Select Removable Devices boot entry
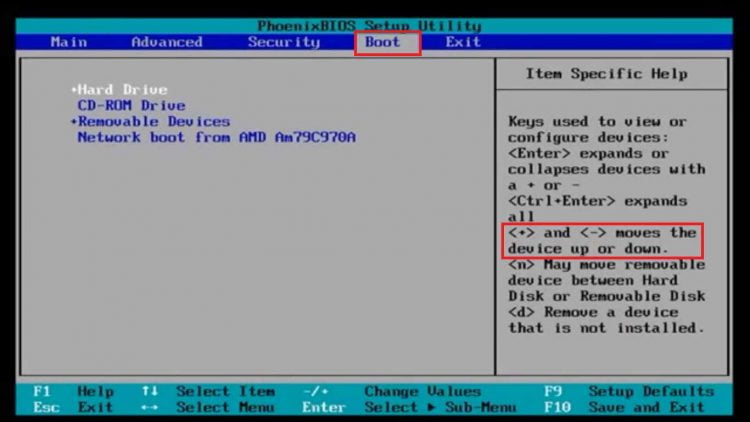 (x=154, y=122)
